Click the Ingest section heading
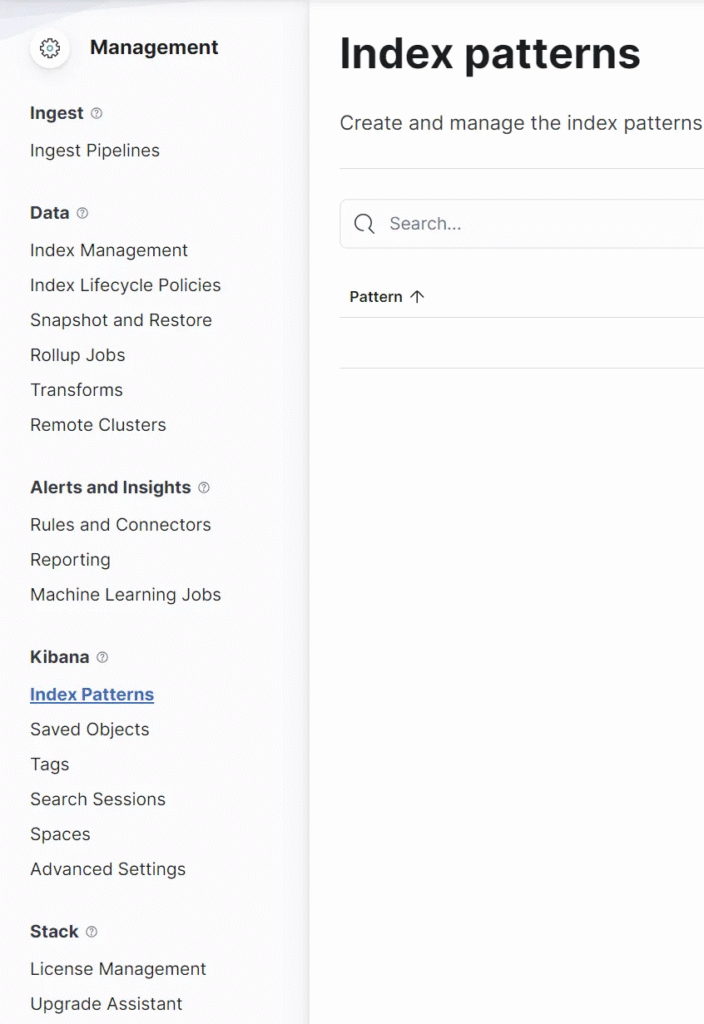704x1024 pixels. pos(57,113)
